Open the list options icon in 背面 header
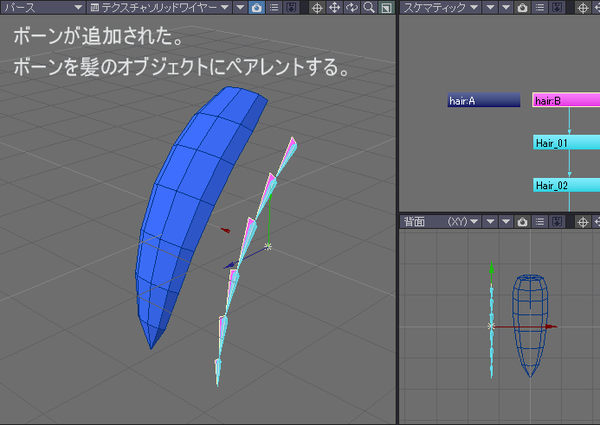The image size is (600, 425). click(x=540, y=221)
